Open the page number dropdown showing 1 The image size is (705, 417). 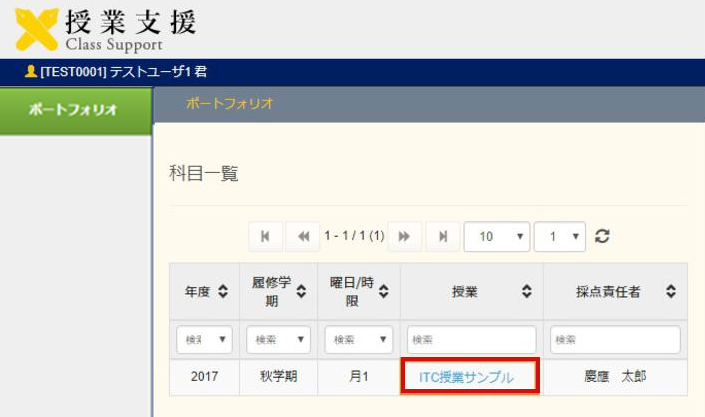[560, 237]
